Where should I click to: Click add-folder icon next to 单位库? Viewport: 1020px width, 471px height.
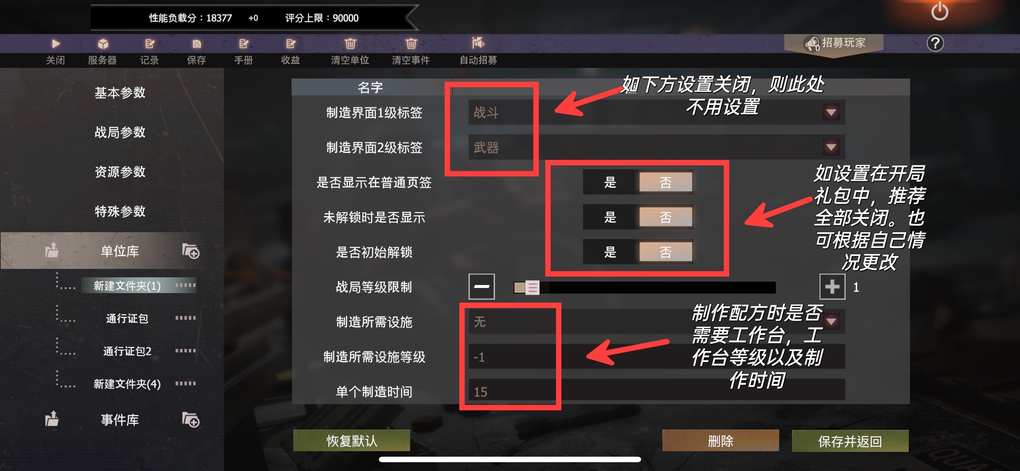(191, 251)
